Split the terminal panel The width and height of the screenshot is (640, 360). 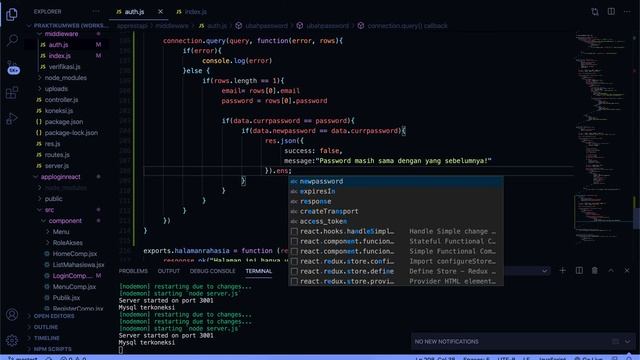click(x=579, y=270)
